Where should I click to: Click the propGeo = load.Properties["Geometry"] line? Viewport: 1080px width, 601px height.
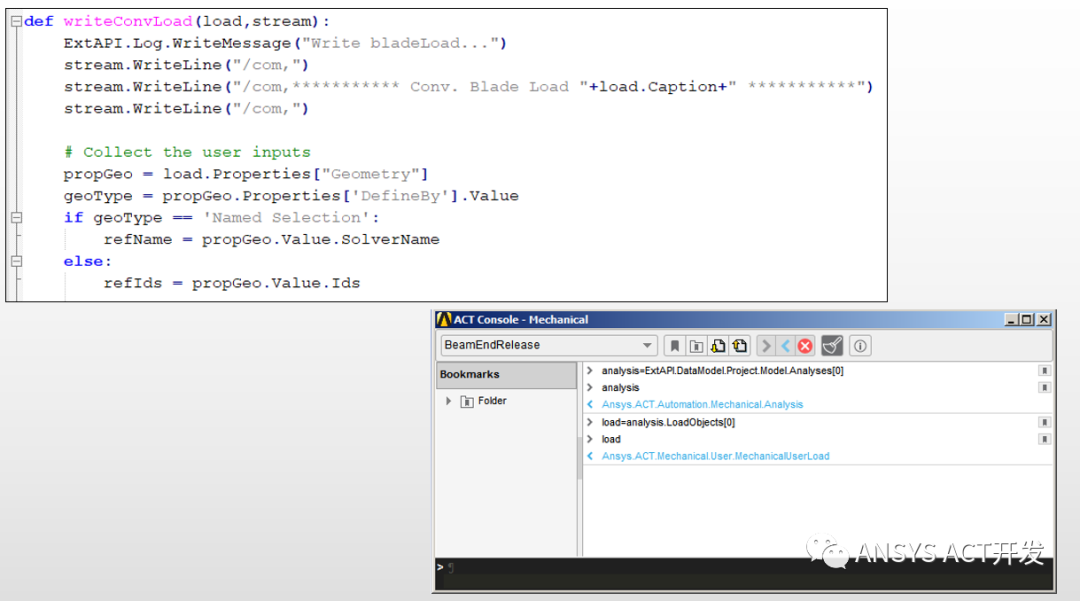pyautogui.click(x=246, y=174)
